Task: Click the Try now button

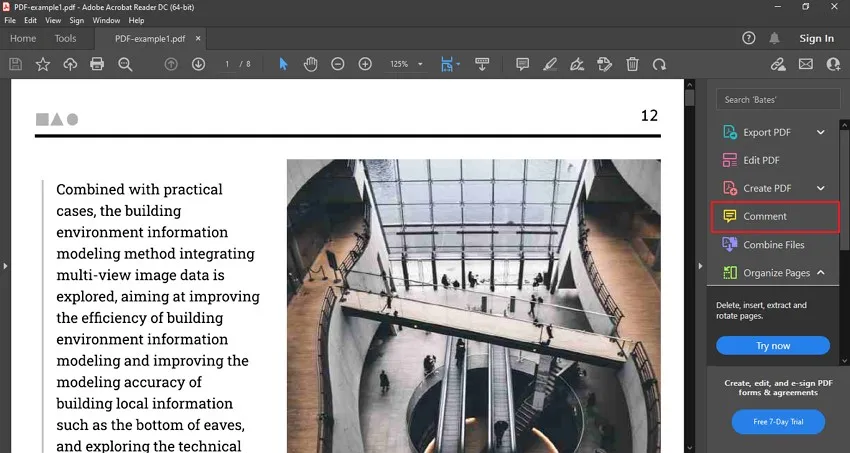Action: tap(772, 346)
